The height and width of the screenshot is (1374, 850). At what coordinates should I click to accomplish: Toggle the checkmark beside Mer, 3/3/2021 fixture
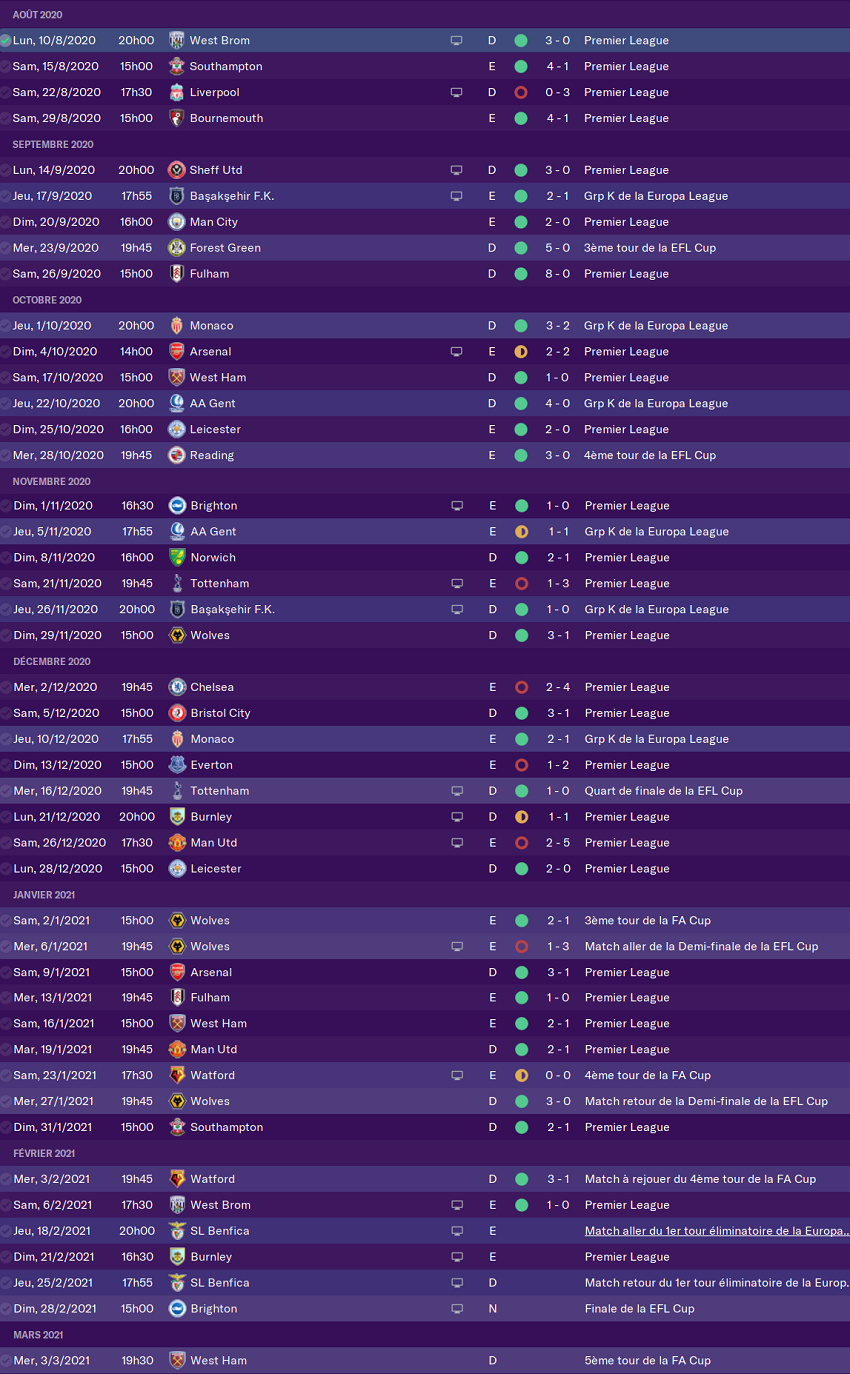6,1361
